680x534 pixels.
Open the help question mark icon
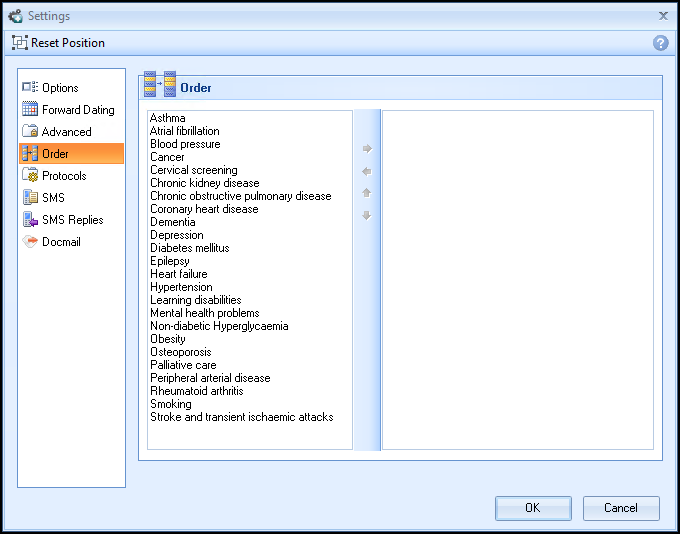click(660, 43)
